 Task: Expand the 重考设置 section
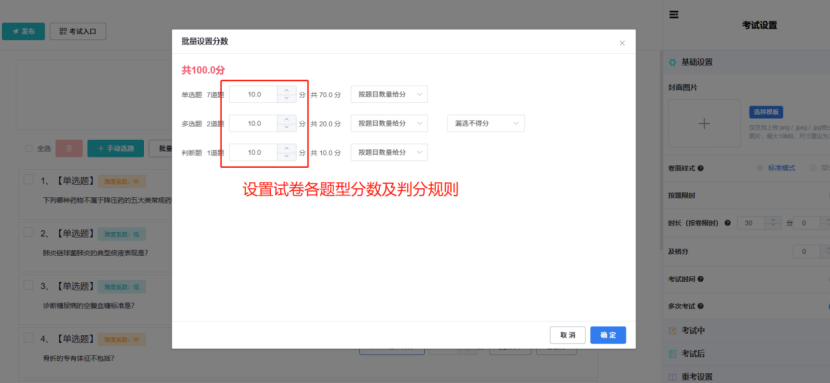[746, 377]
